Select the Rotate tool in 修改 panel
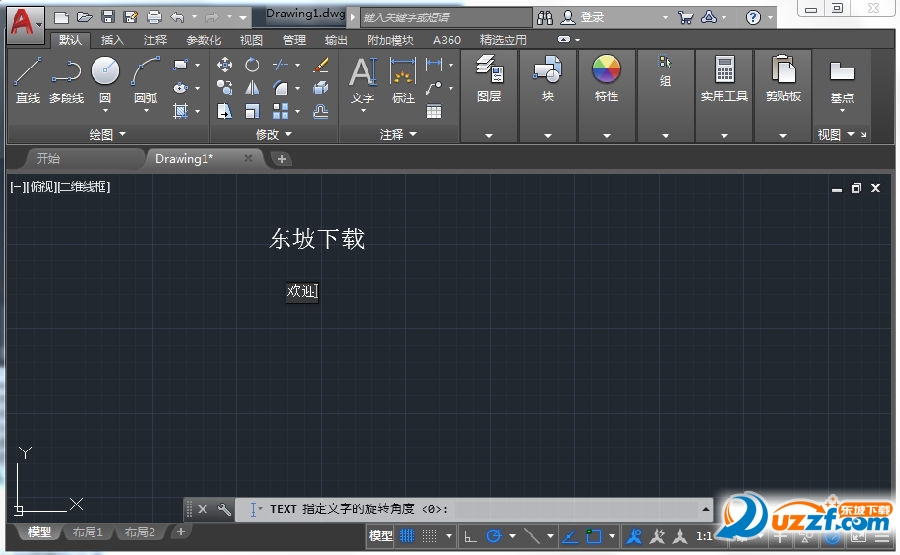Image resolution: width=900 pixels, height=555 pixels. pyautogui.click(x=252, y=65)
